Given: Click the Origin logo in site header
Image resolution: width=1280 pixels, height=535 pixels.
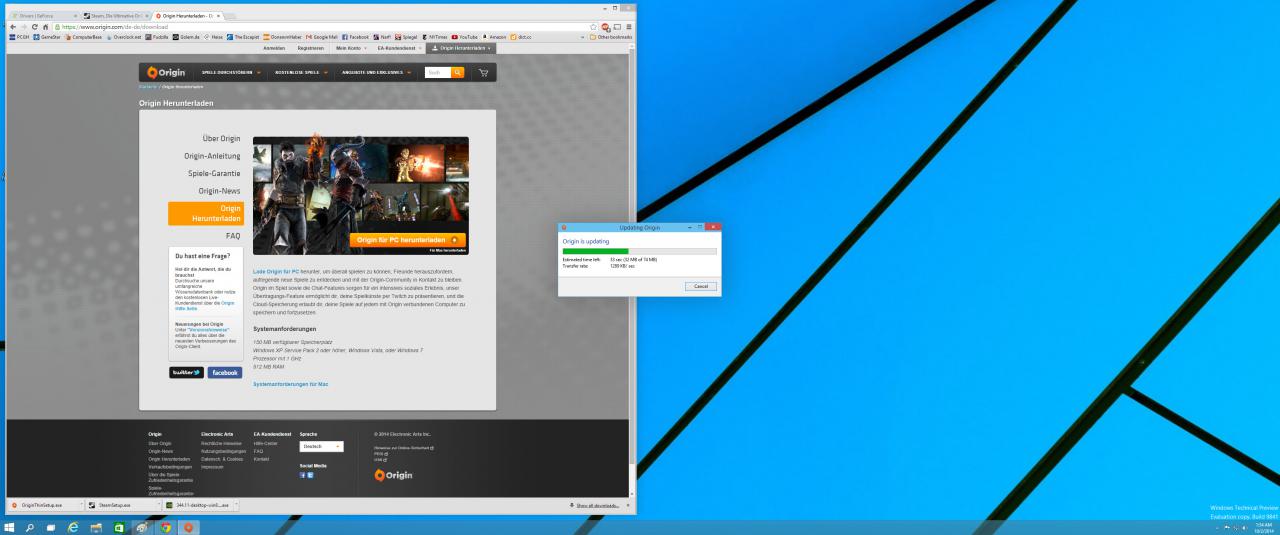Looking at the screenshot, I should pyautogui.click(x=166, y=72).
